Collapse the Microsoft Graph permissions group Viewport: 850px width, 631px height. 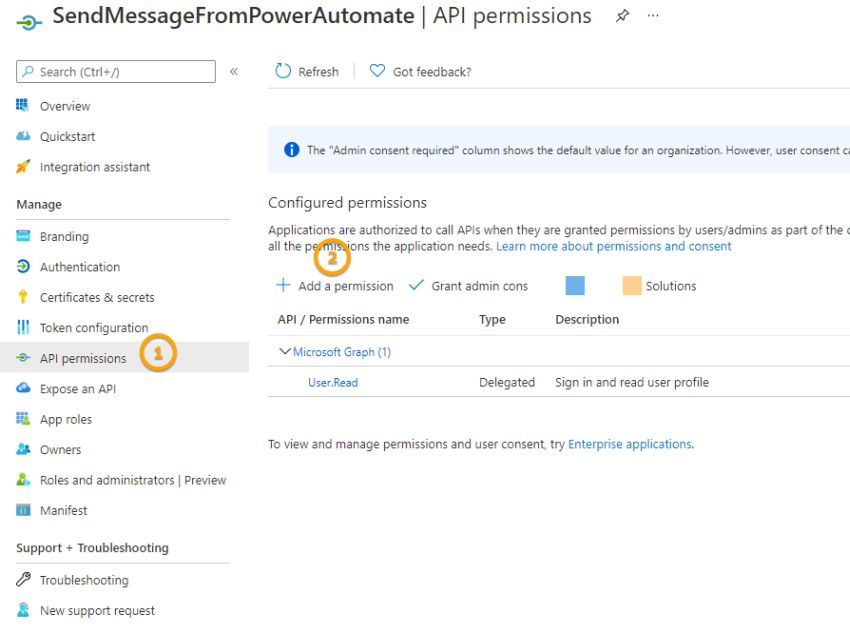click(285, 351)
